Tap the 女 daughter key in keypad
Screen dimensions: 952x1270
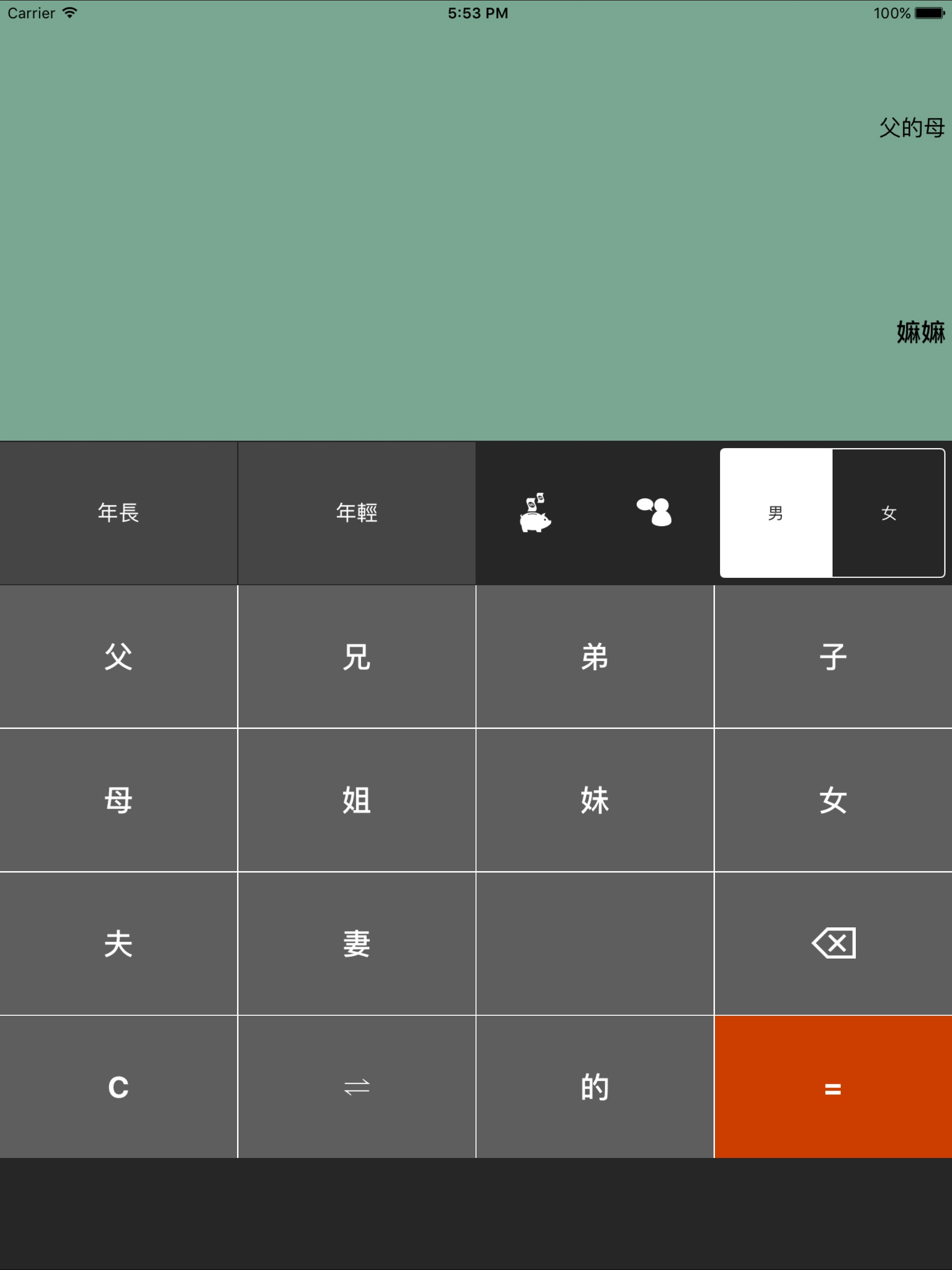click(x=833, y=800)
